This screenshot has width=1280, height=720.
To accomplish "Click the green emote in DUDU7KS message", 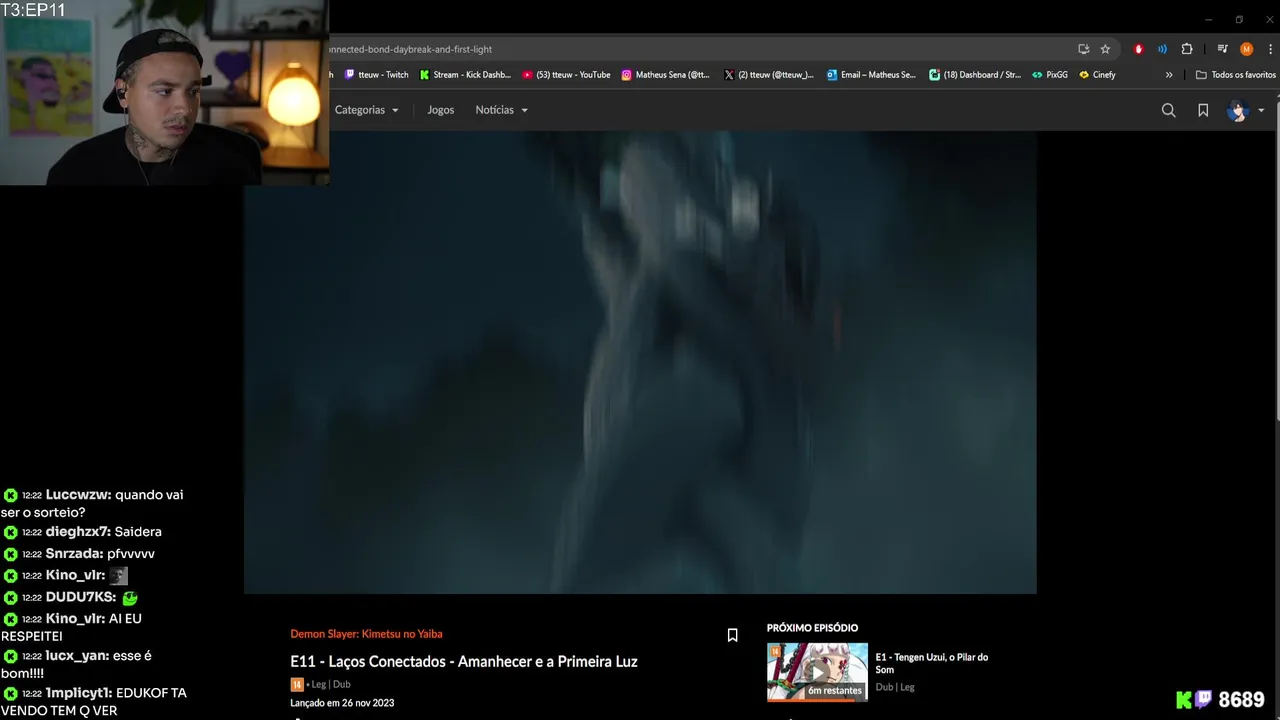I will (x=130, y=598).
